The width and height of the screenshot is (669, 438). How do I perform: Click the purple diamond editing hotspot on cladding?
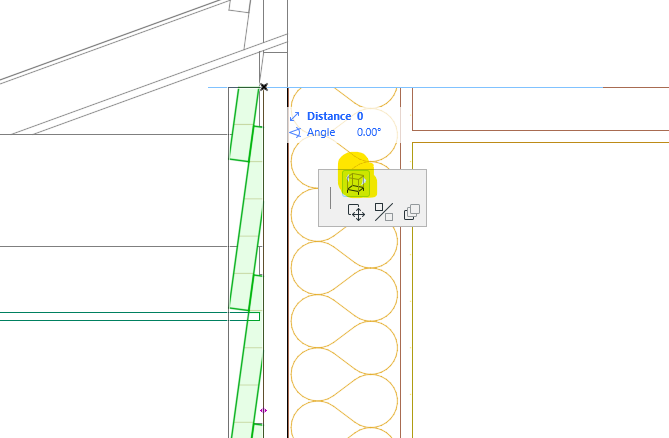263,410
